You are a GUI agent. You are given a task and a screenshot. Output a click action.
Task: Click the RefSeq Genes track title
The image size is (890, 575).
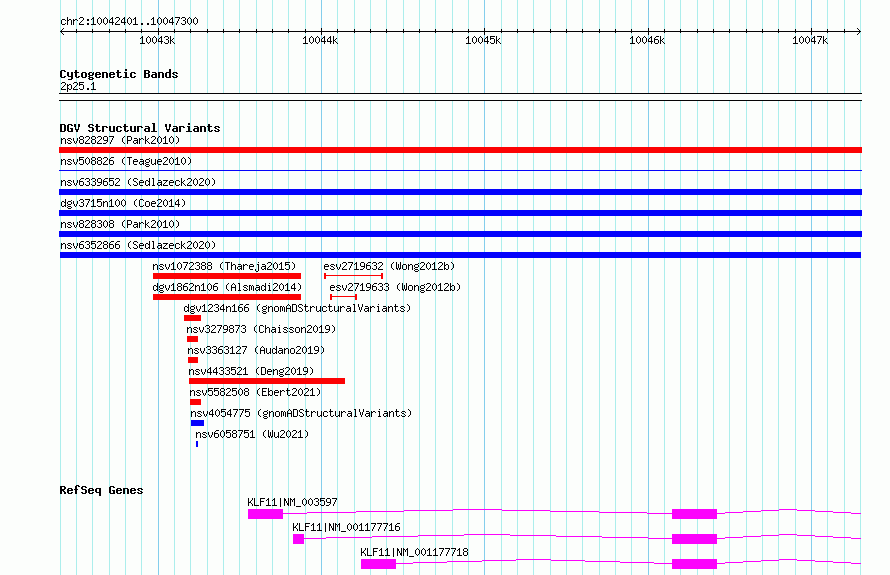click(x=101, y=490)
